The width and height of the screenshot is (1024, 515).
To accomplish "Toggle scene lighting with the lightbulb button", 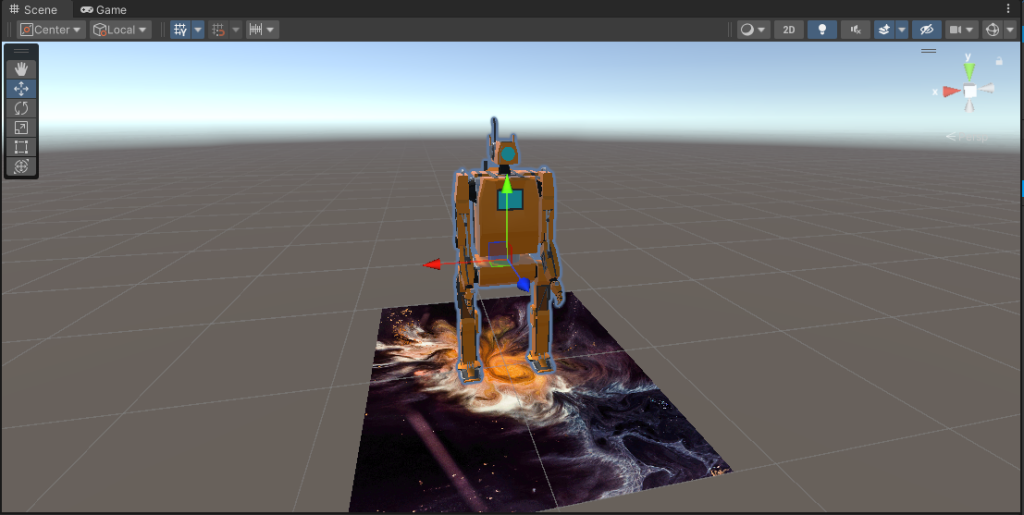I will click(822, 30).
